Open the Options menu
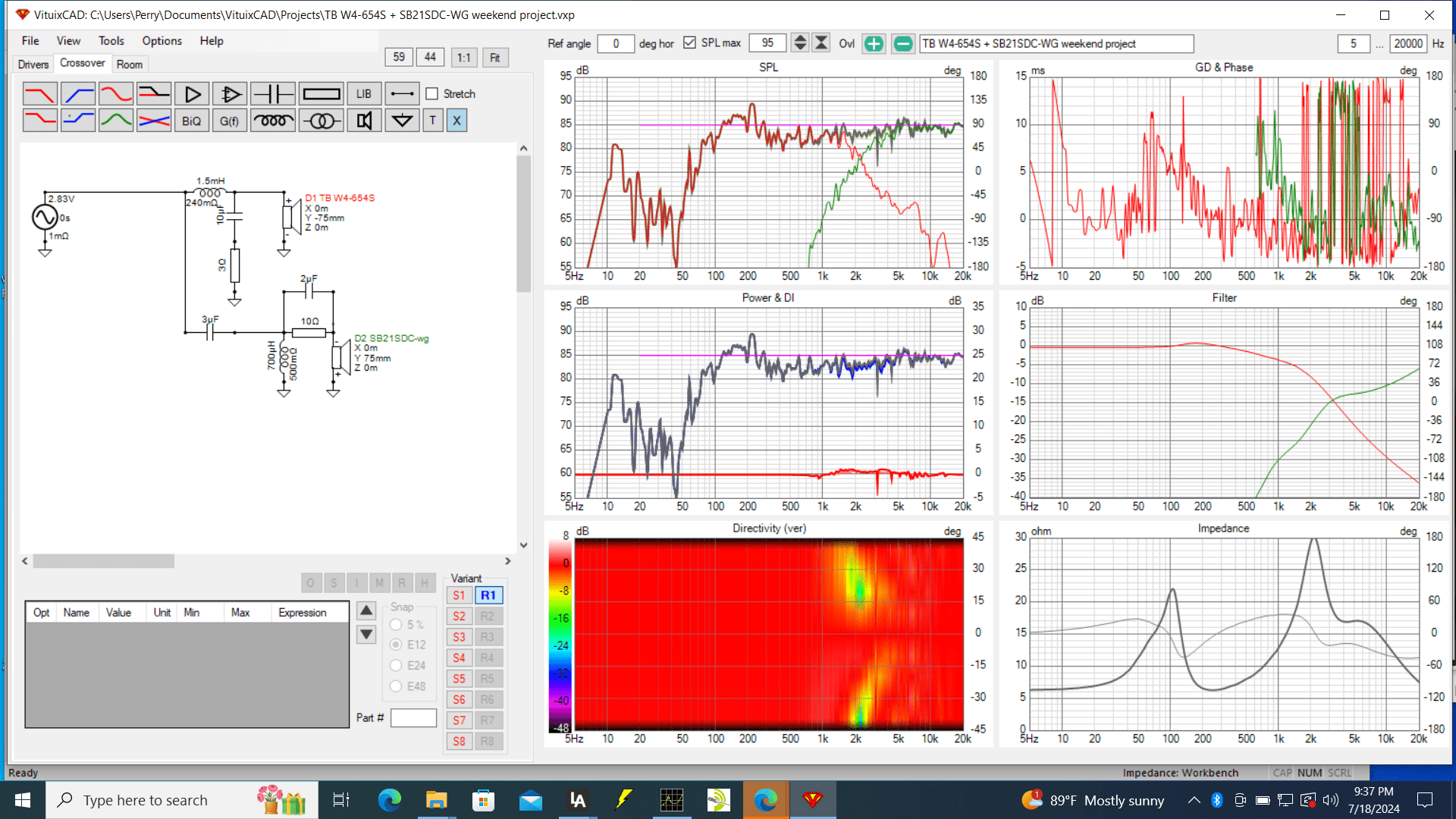This screenshot has width=1456, height=819. pyautogui.click(x=162, y=41)
